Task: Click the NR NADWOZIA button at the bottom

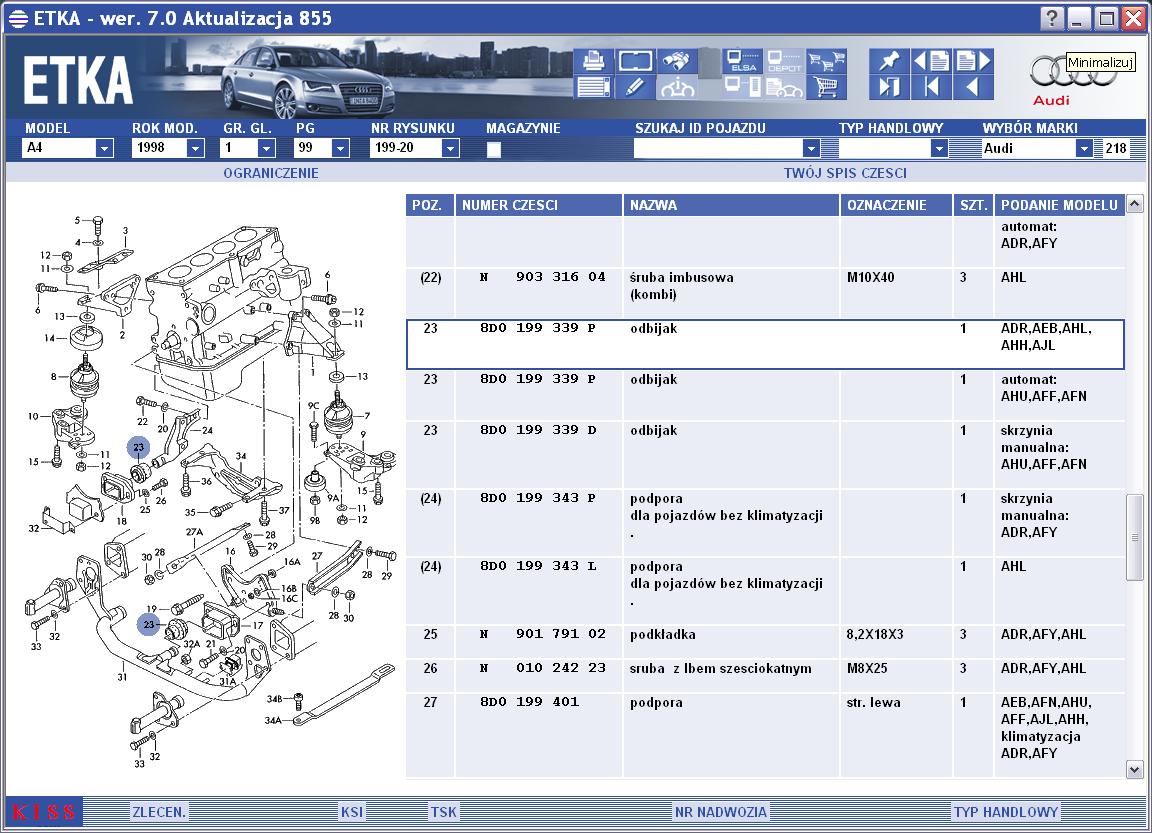Action: pyautogui.click(x=721, y=812)
